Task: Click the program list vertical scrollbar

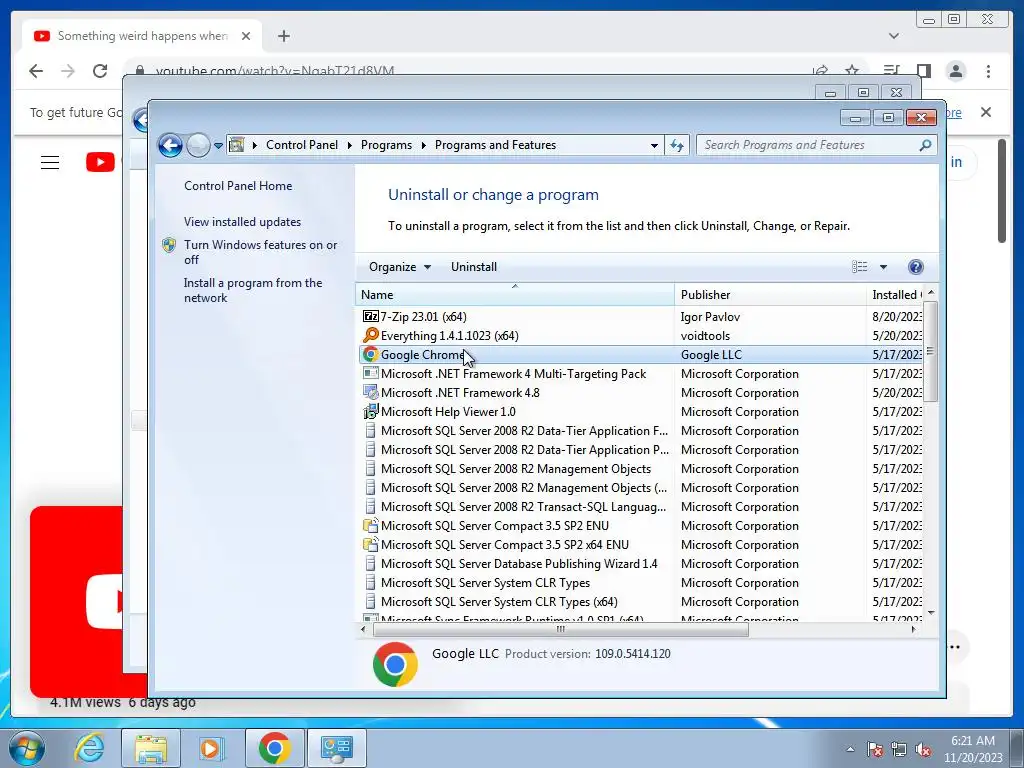Action: pyautogui.click(x=931, y=351)
